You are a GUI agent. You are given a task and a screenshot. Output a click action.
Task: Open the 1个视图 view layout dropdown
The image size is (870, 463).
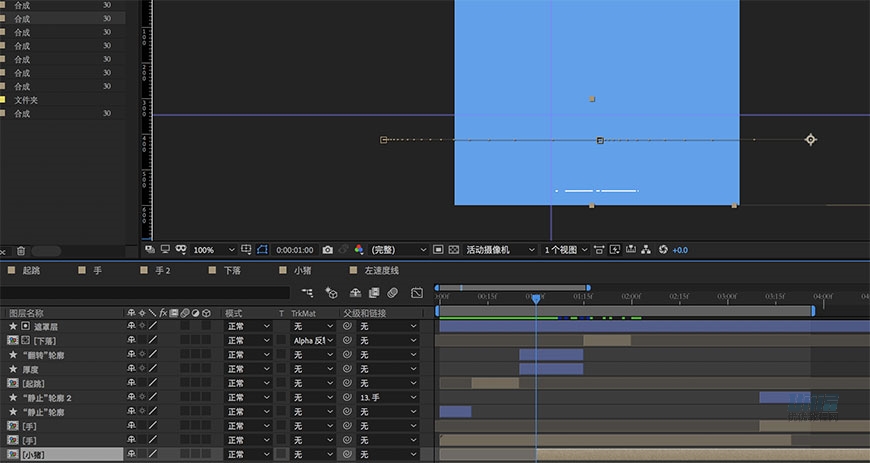click(x=565, y=250)
